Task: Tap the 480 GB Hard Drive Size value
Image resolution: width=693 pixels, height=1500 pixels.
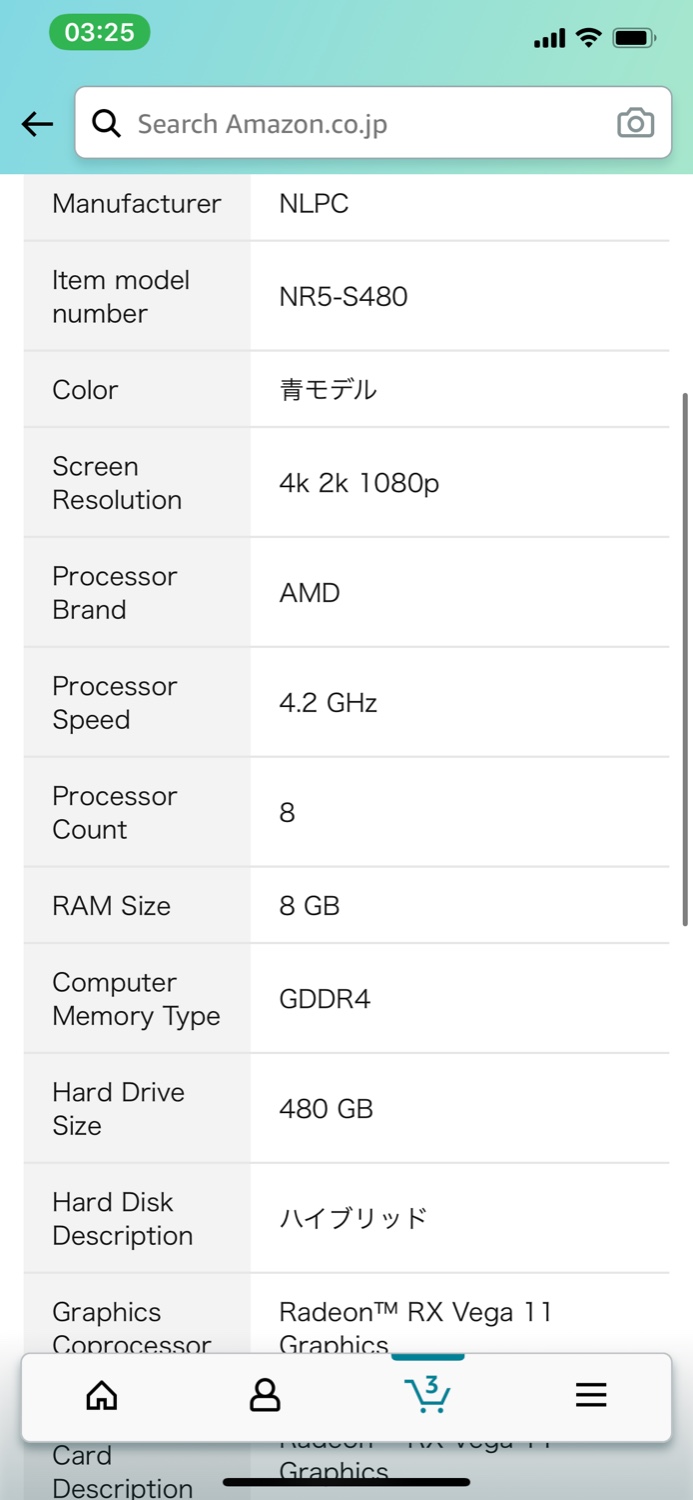Action: click(x=326, y=1109)
